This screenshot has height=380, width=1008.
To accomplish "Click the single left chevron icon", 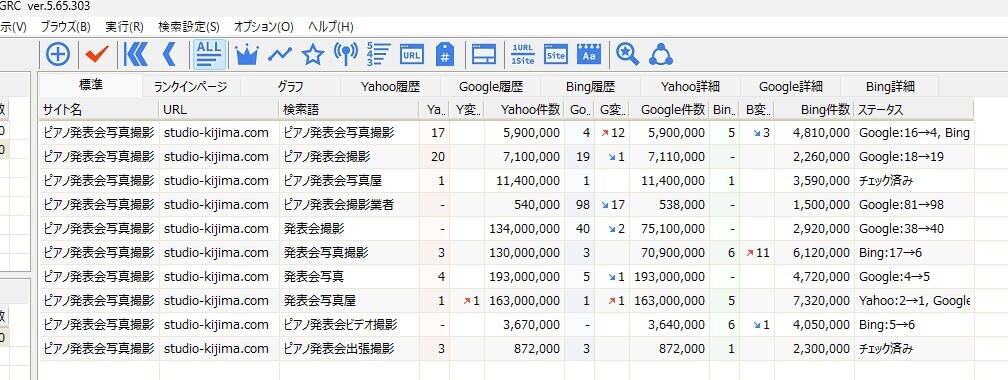I will tap(169, 55).
